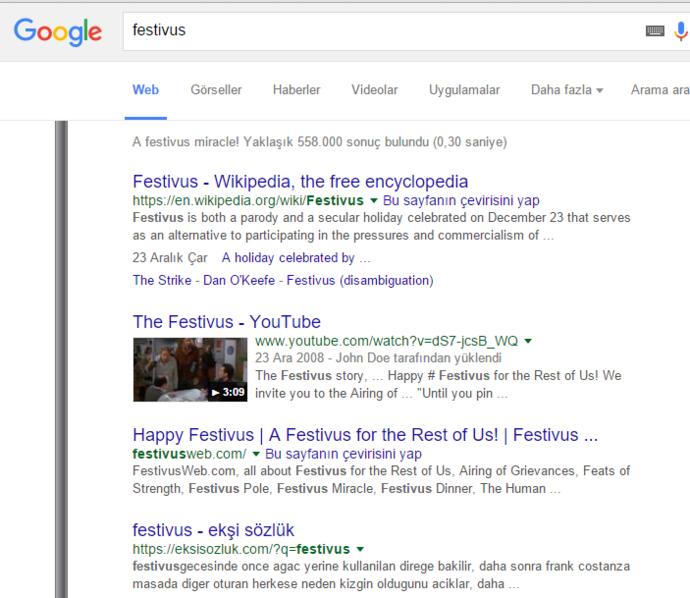Select the Web tab

pos(146,90)
